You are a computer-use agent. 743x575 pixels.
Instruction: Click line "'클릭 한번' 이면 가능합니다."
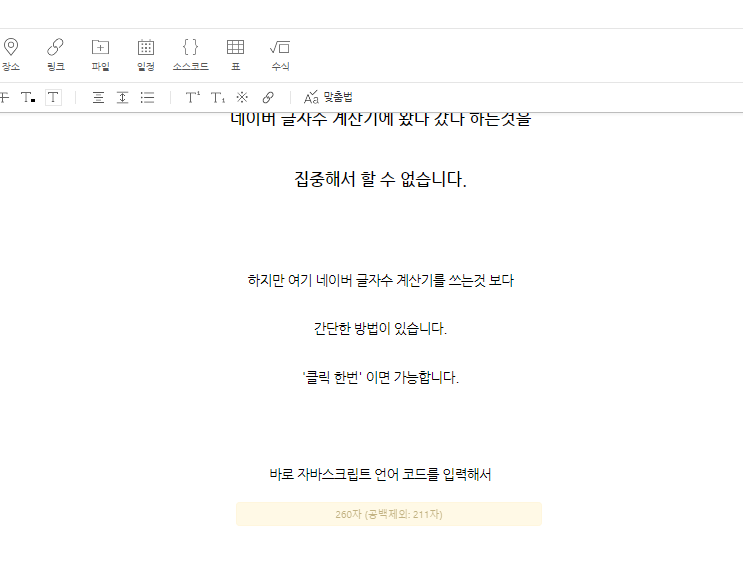(381, 377)
